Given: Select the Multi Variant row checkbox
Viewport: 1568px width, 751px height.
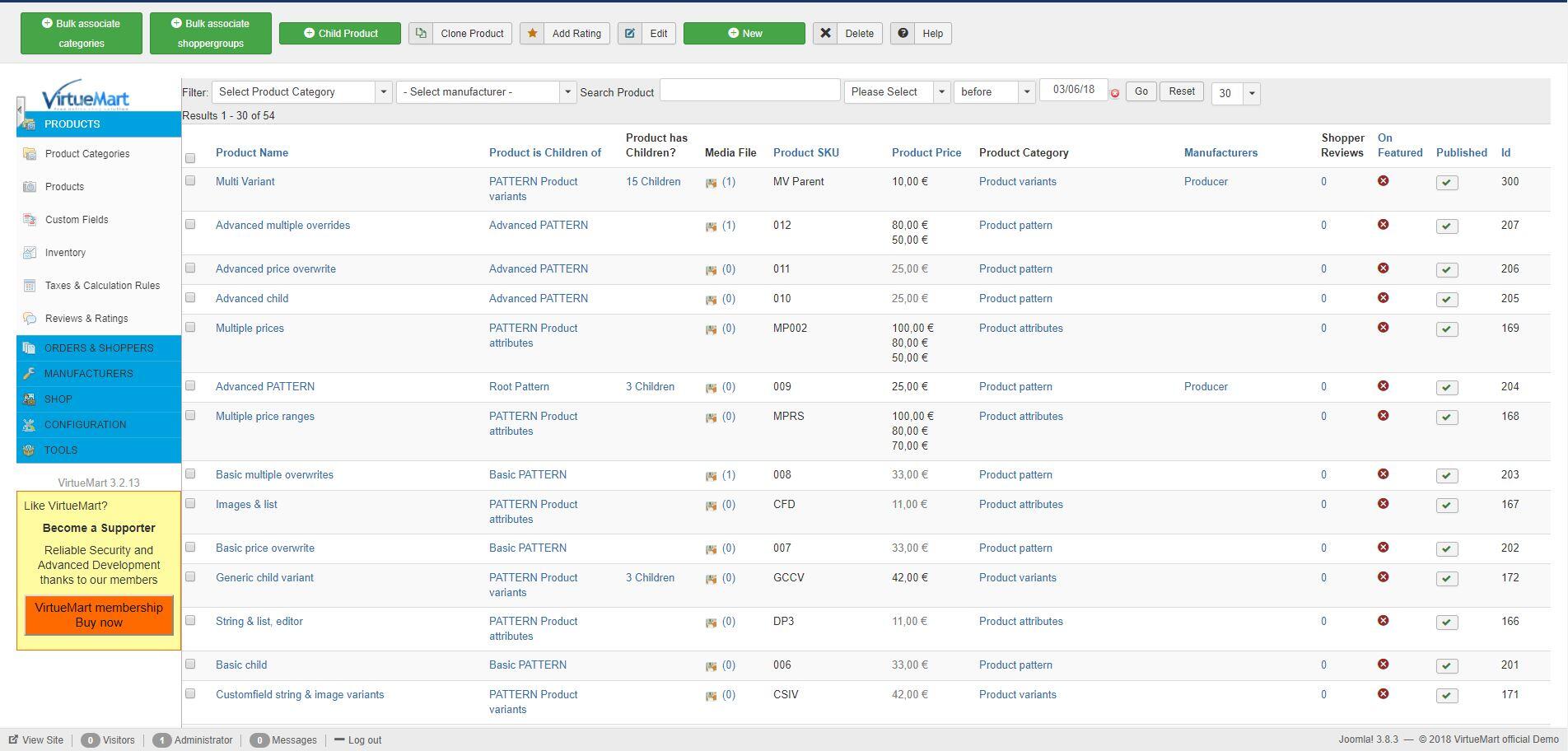Looking at the screenshot, I should tap(190, 180).
